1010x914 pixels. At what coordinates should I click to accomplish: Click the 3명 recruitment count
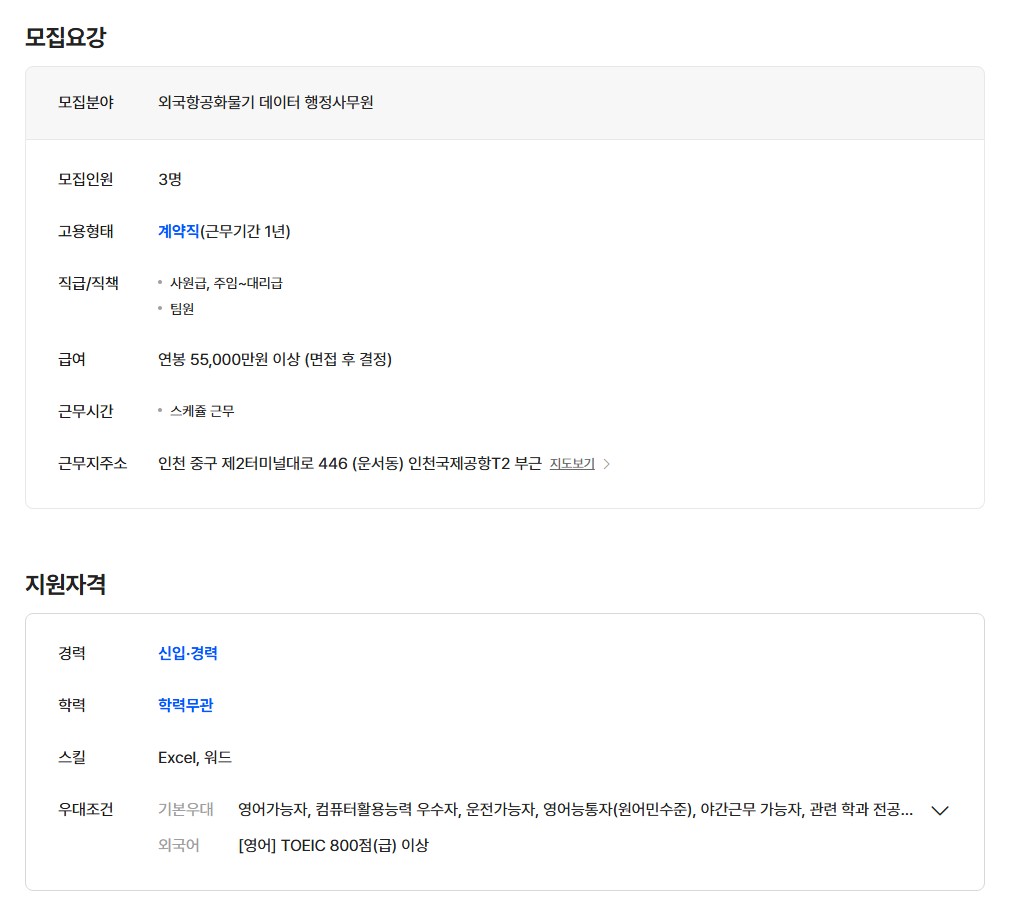[x=170, y=180]
